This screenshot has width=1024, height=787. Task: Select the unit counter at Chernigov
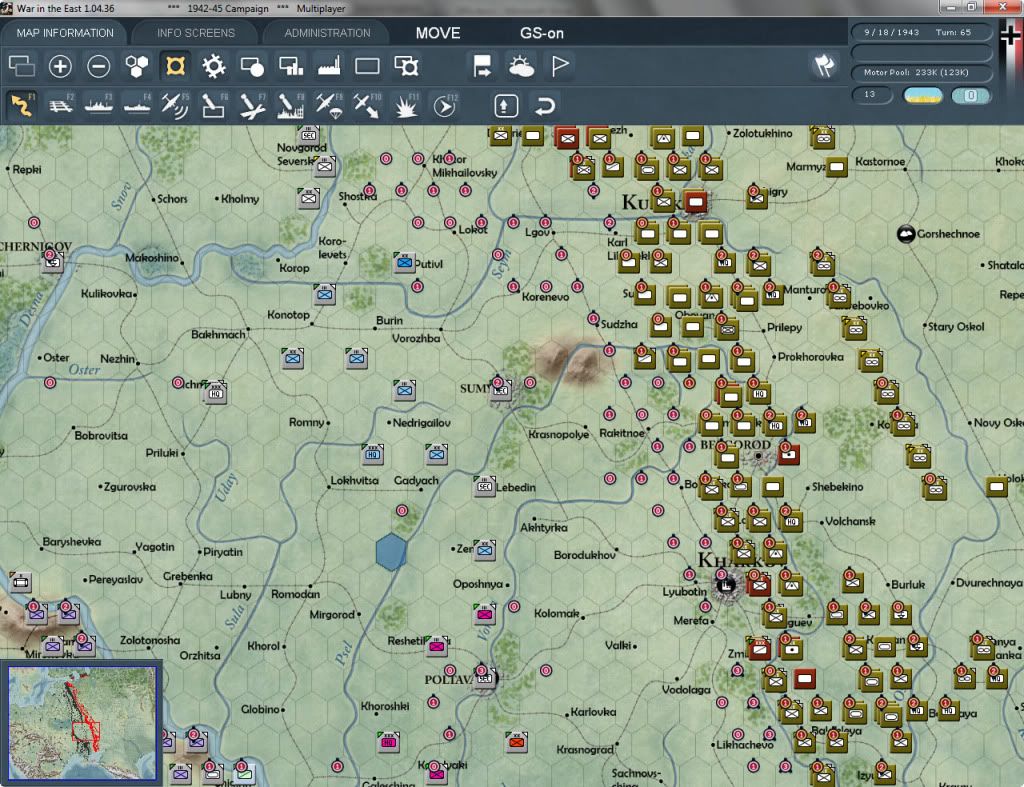53,261
